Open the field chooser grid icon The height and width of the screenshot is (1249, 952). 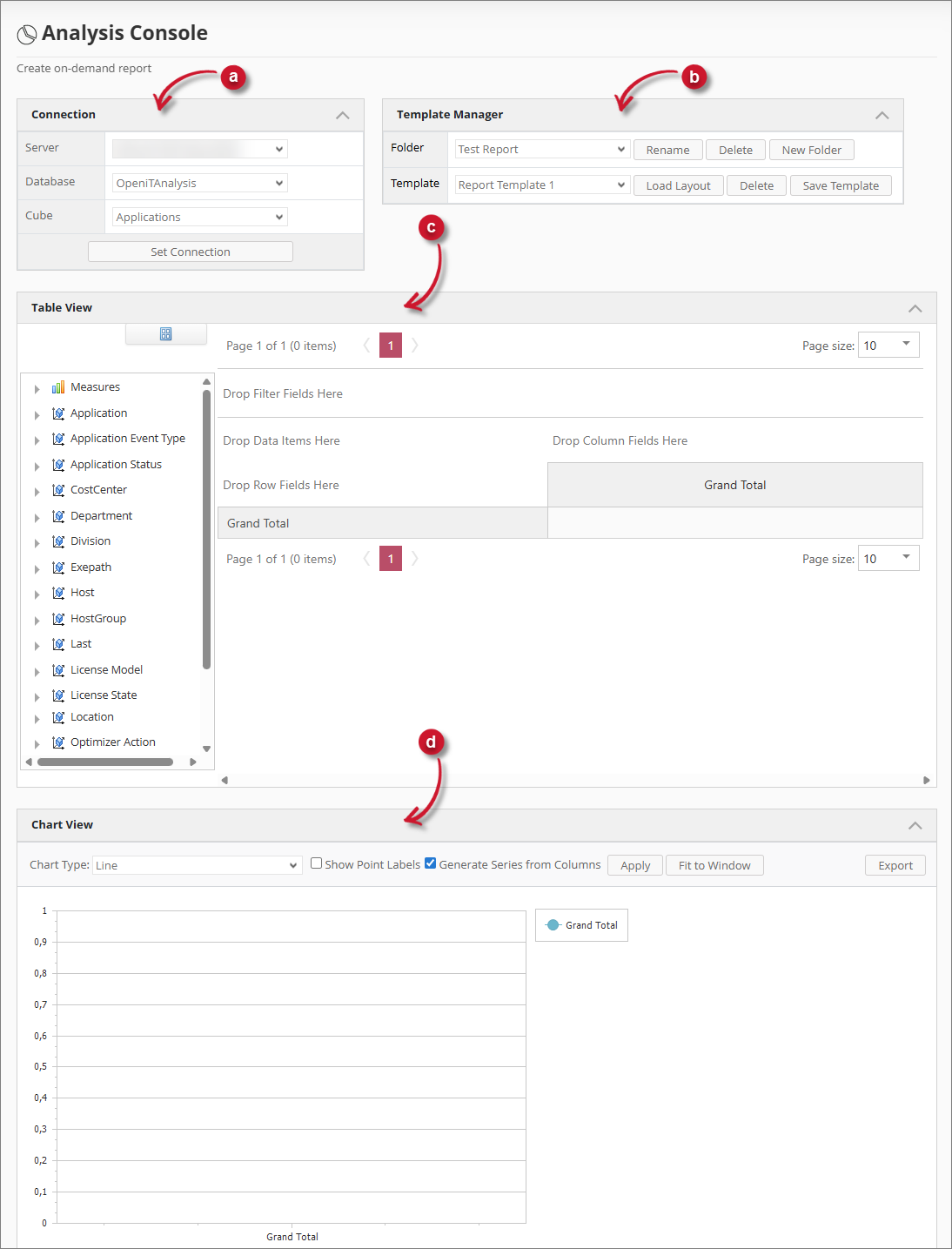coord(165,334)
